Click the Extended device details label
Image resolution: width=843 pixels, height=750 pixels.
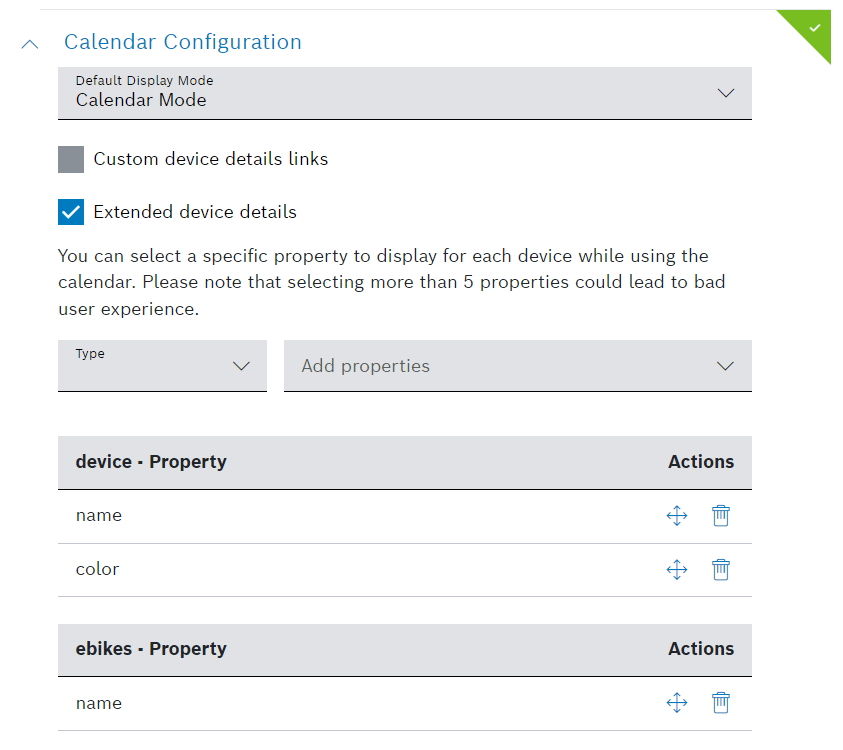195,212
